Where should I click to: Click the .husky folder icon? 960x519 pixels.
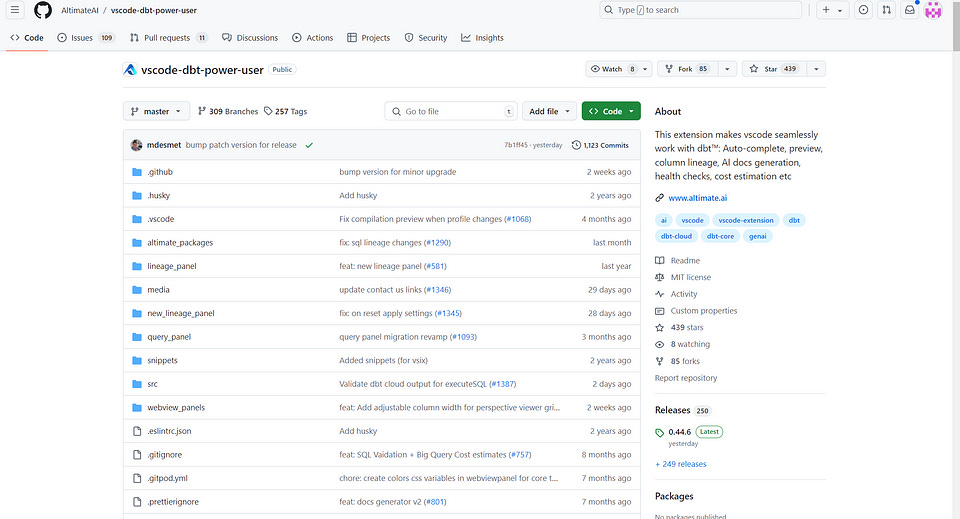click(x=137, y=196)
